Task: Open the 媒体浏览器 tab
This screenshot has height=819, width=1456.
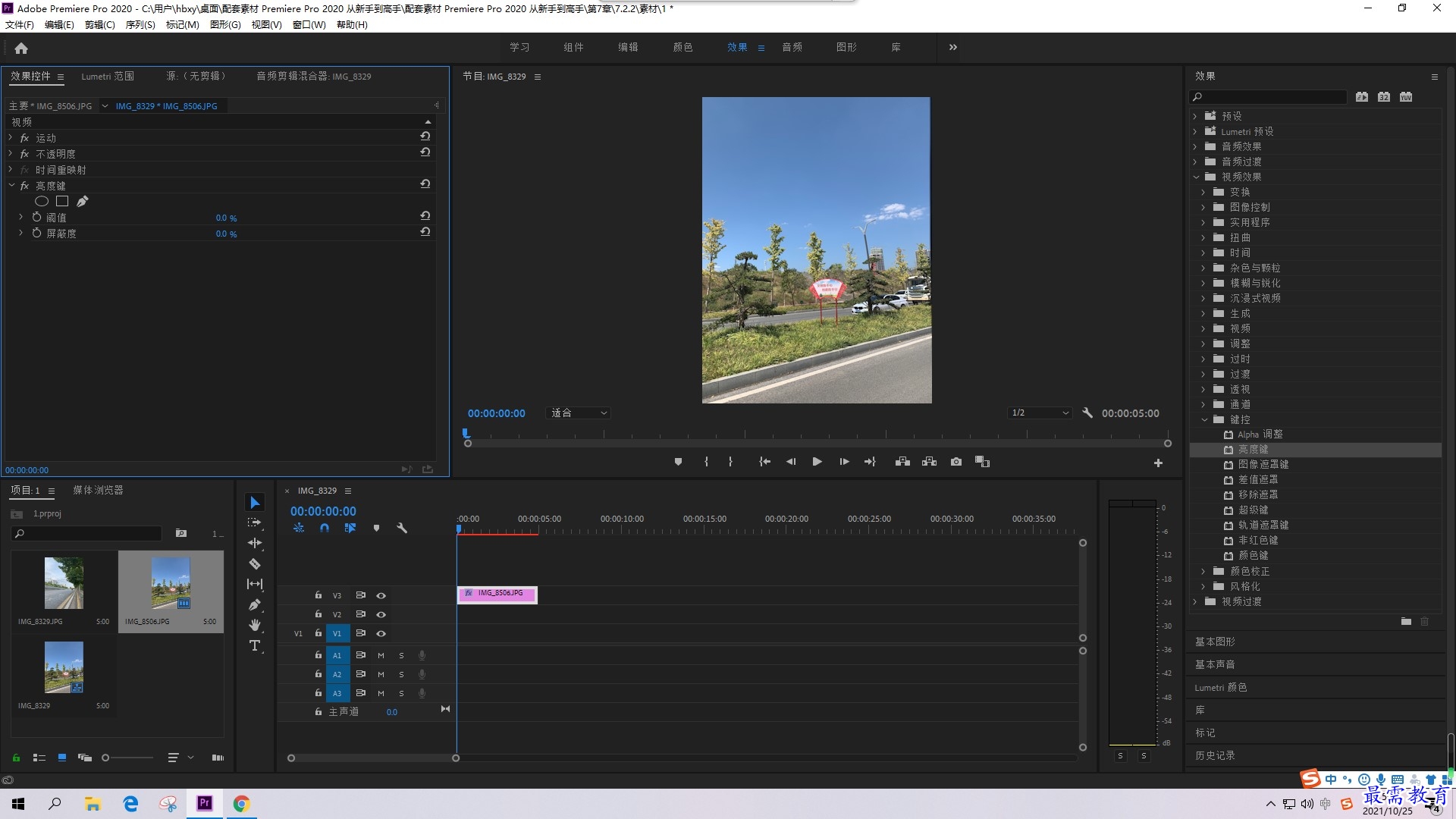Action: click(98, 491)
